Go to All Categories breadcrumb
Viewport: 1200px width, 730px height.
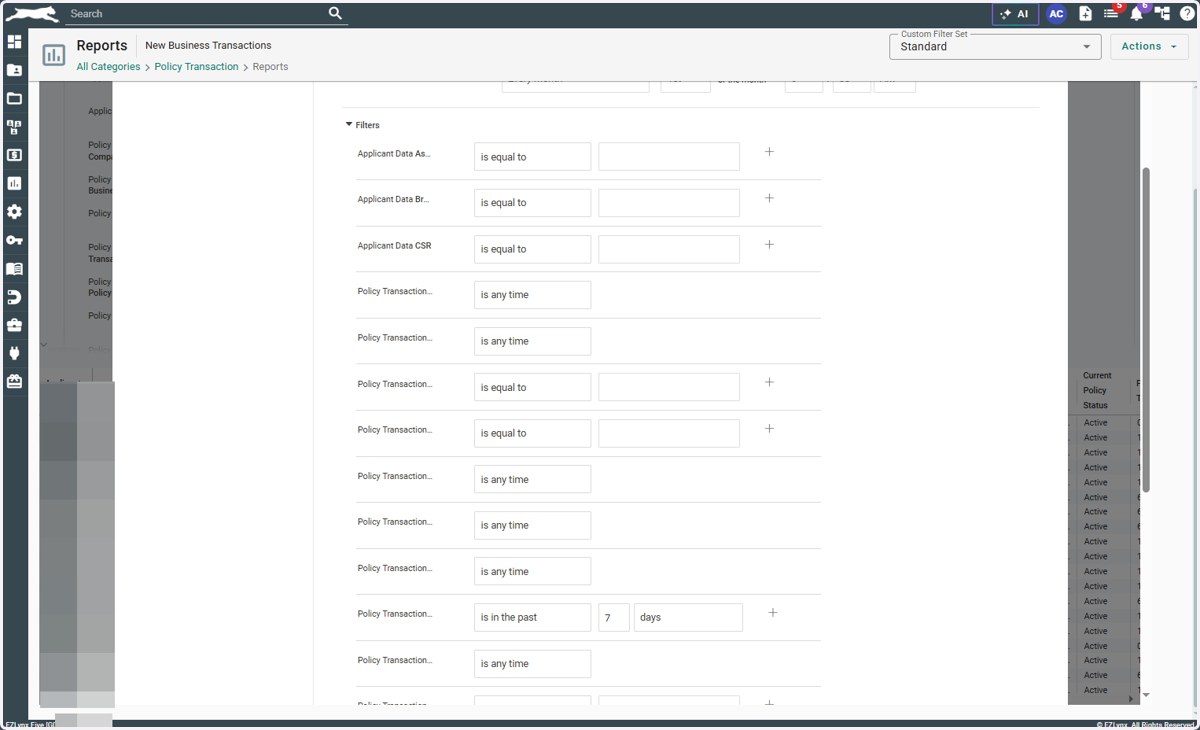109,67
